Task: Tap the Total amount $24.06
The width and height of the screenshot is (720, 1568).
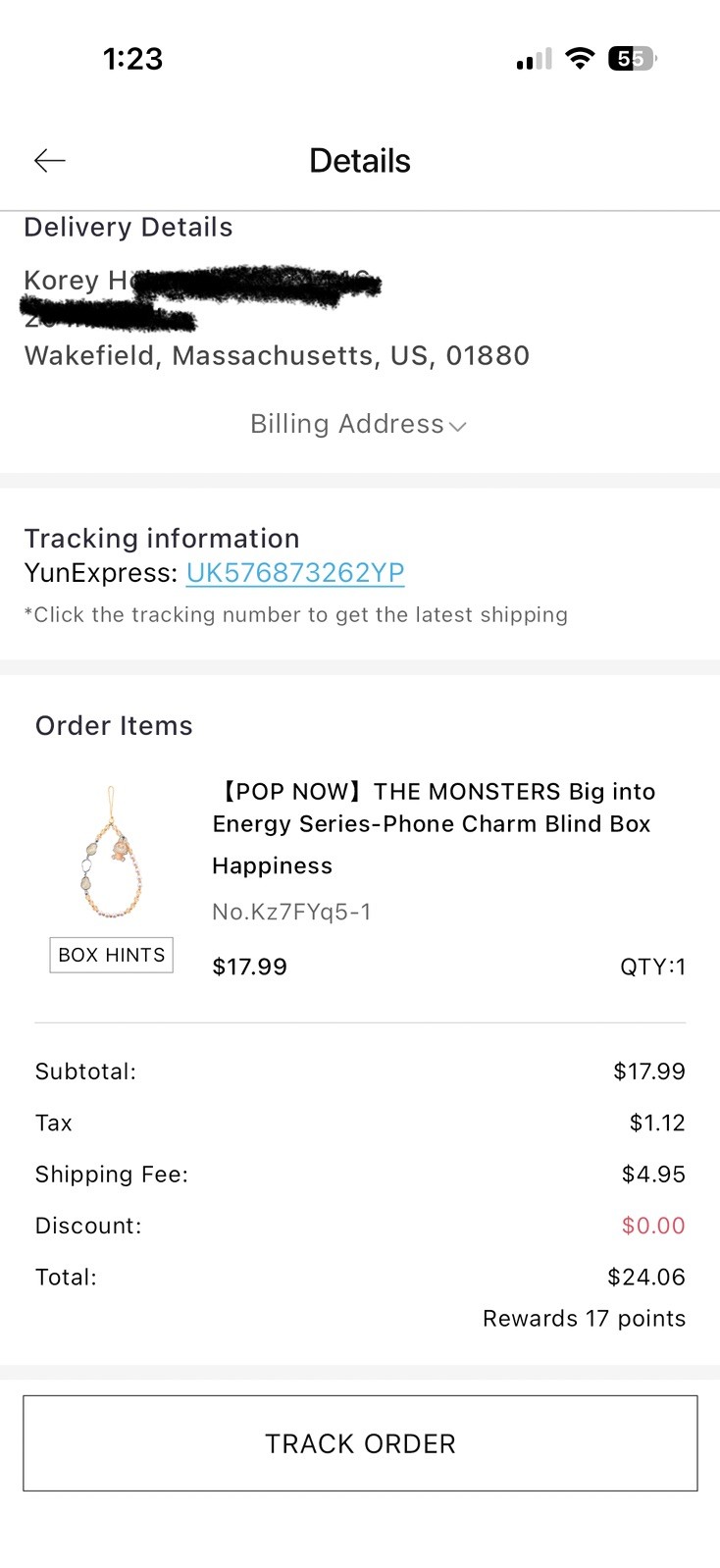Action: coord(646,1277)
